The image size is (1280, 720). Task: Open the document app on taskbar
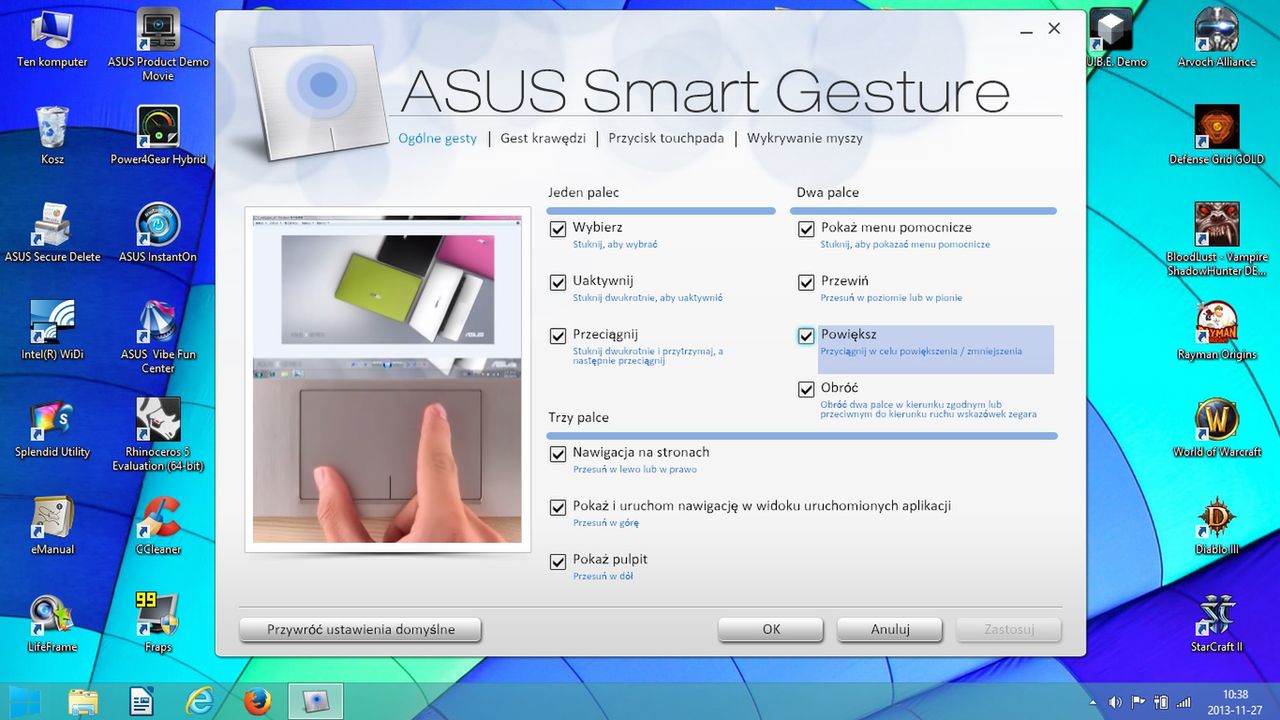coord(142,701)
